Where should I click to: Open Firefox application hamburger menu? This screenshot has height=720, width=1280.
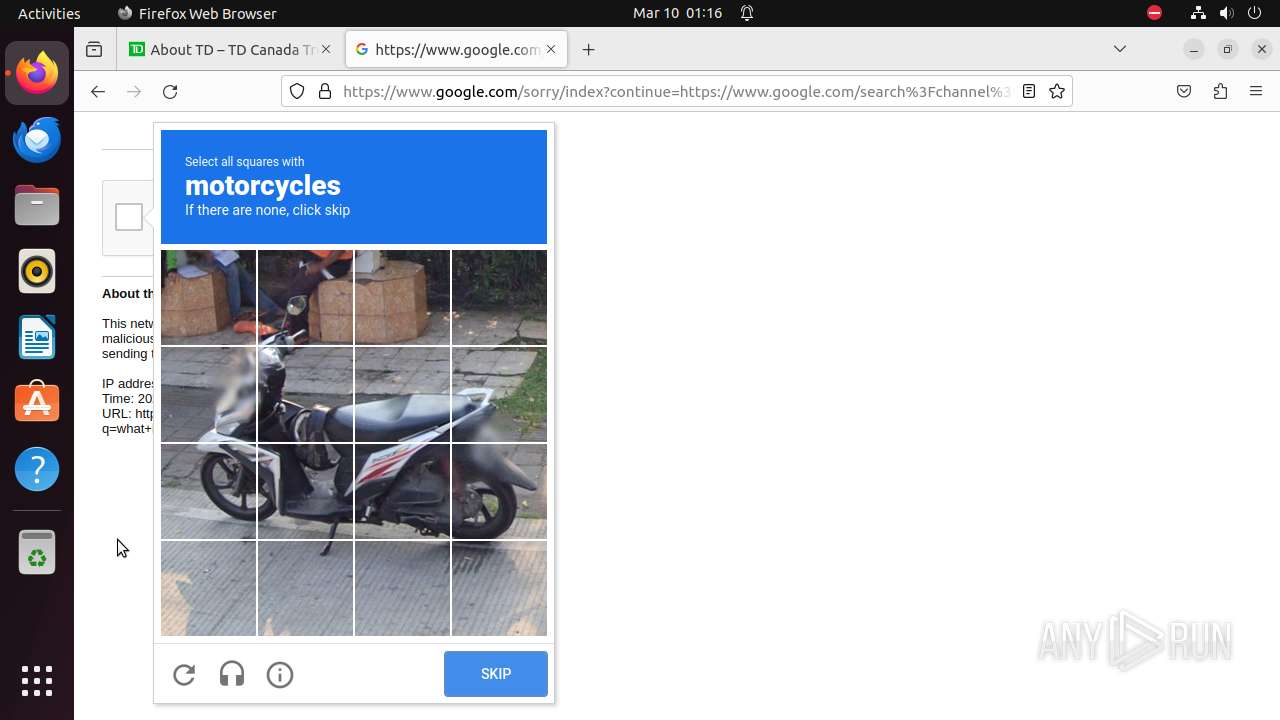point(1256,91)
